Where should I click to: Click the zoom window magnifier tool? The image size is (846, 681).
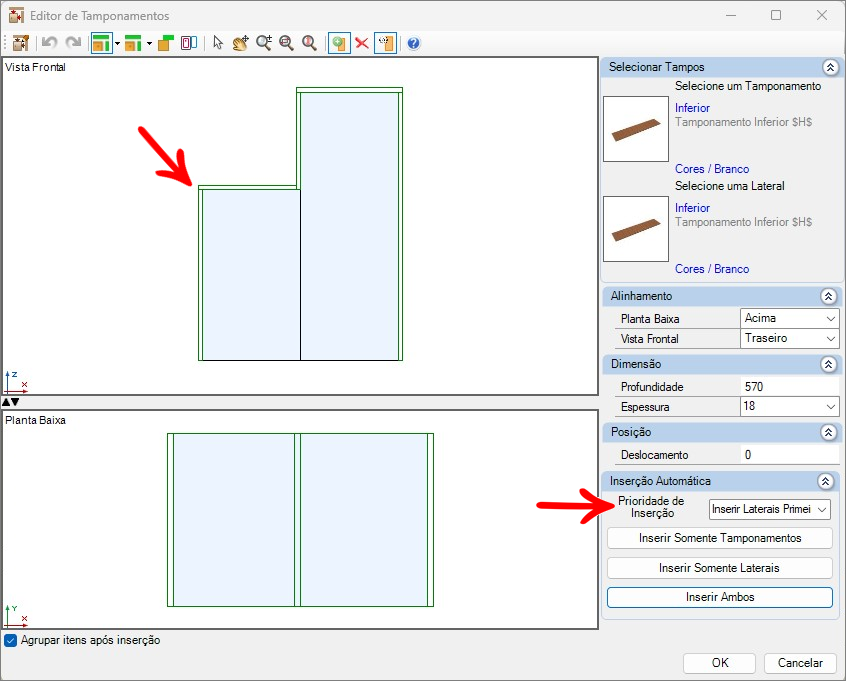[286, 43]
